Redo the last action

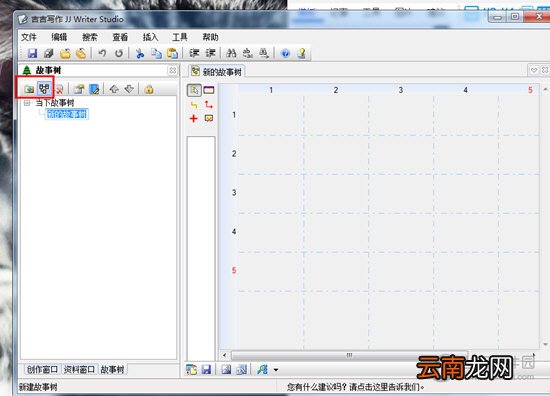tap(119, 53)
